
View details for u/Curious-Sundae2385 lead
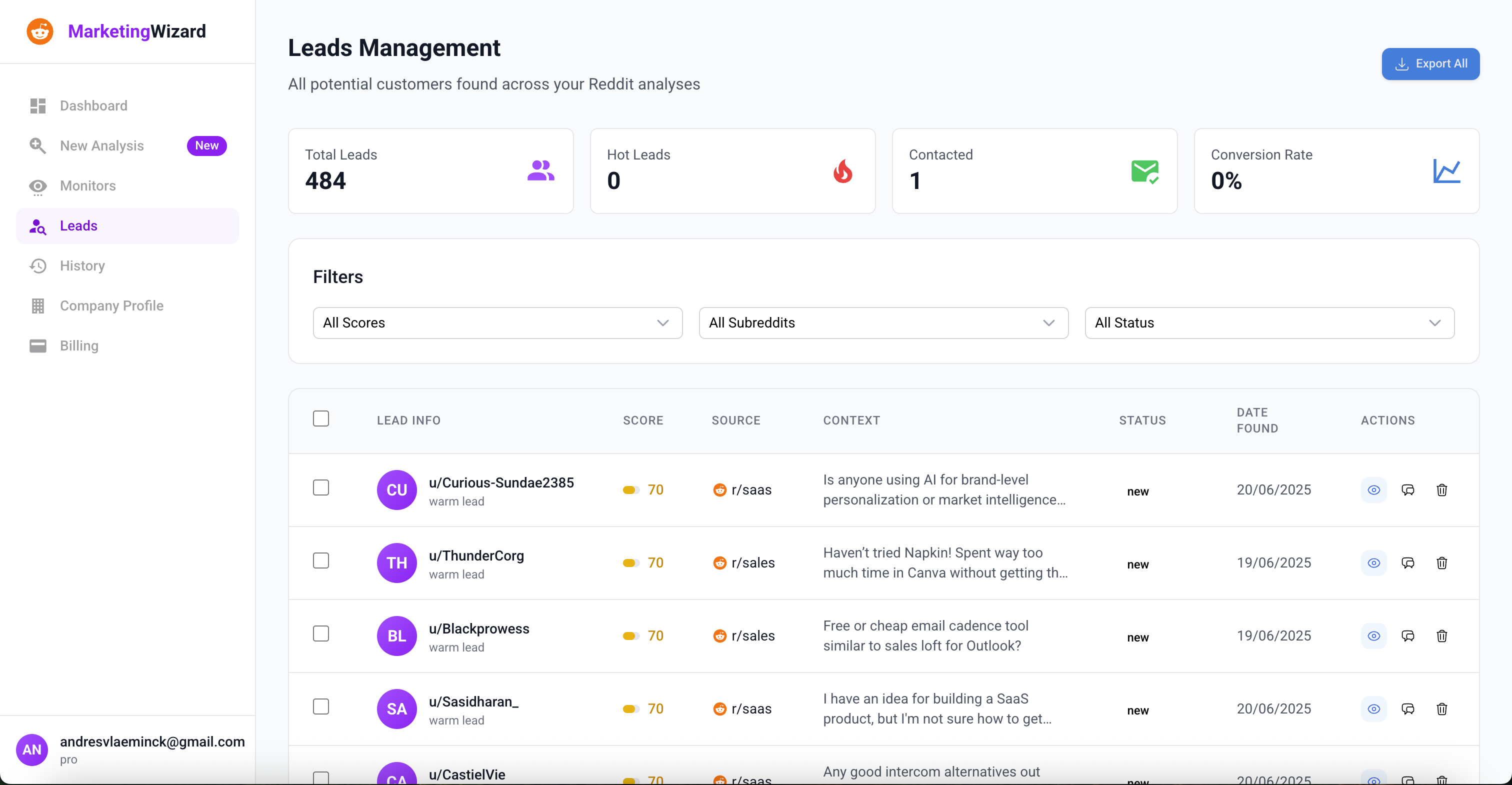(1373, 489)
